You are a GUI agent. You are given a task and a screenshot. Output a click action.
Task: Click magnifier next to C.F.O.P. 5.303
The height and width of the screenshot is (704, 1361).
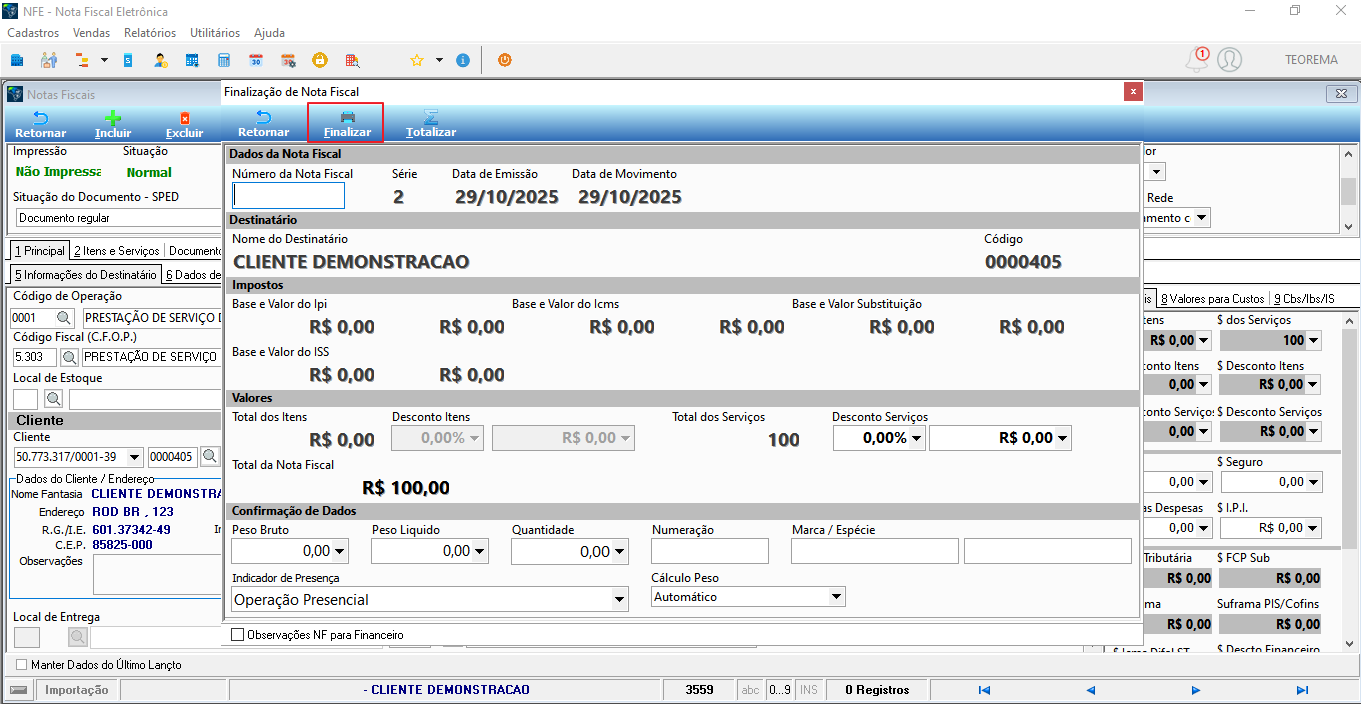[70, 356]
